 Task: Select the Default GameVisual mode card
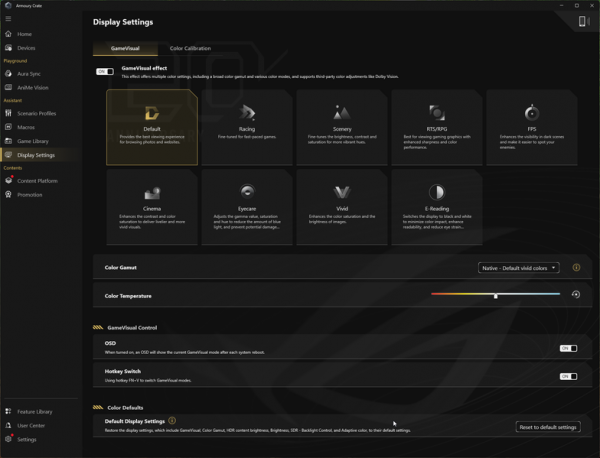[x=152, y=127]
